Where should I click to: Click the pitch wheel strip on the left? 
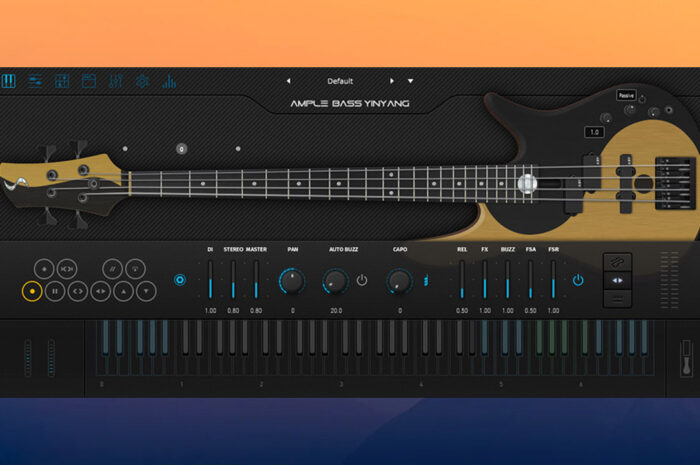(28, 358)
